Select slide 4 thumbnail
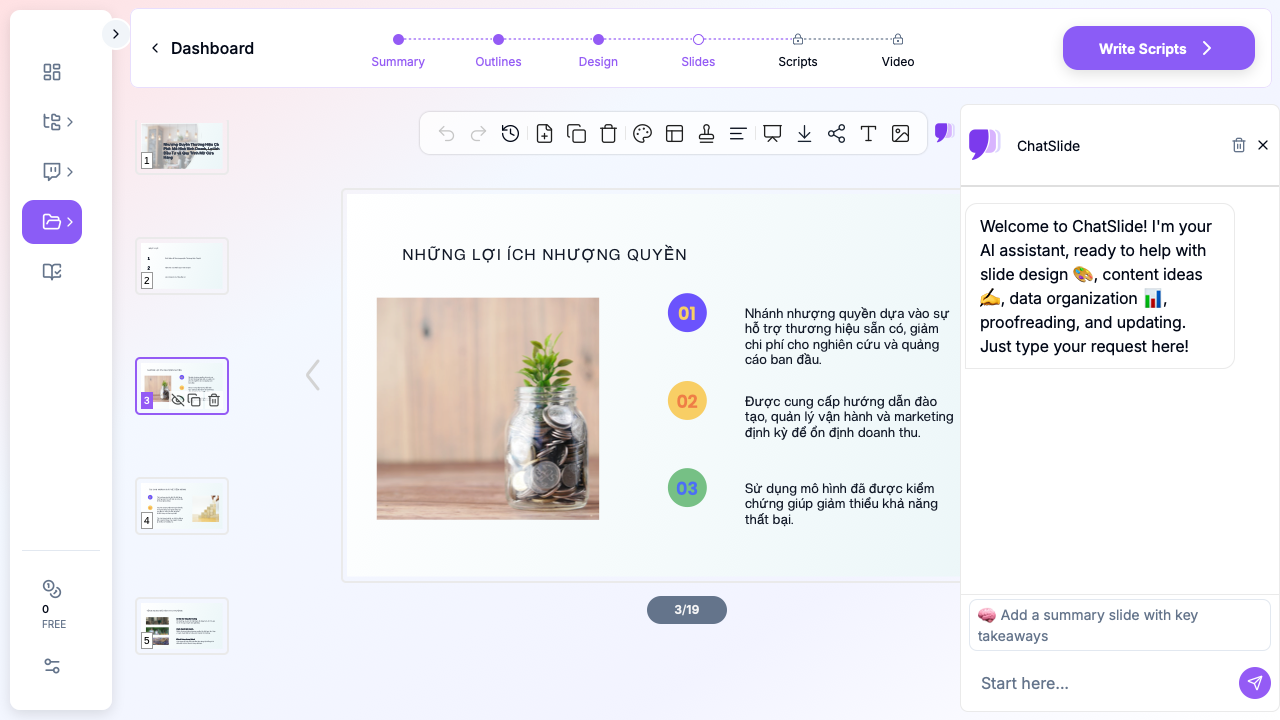Image resolution: width=1280 pixels, height=720 pixels. point(182,505)
